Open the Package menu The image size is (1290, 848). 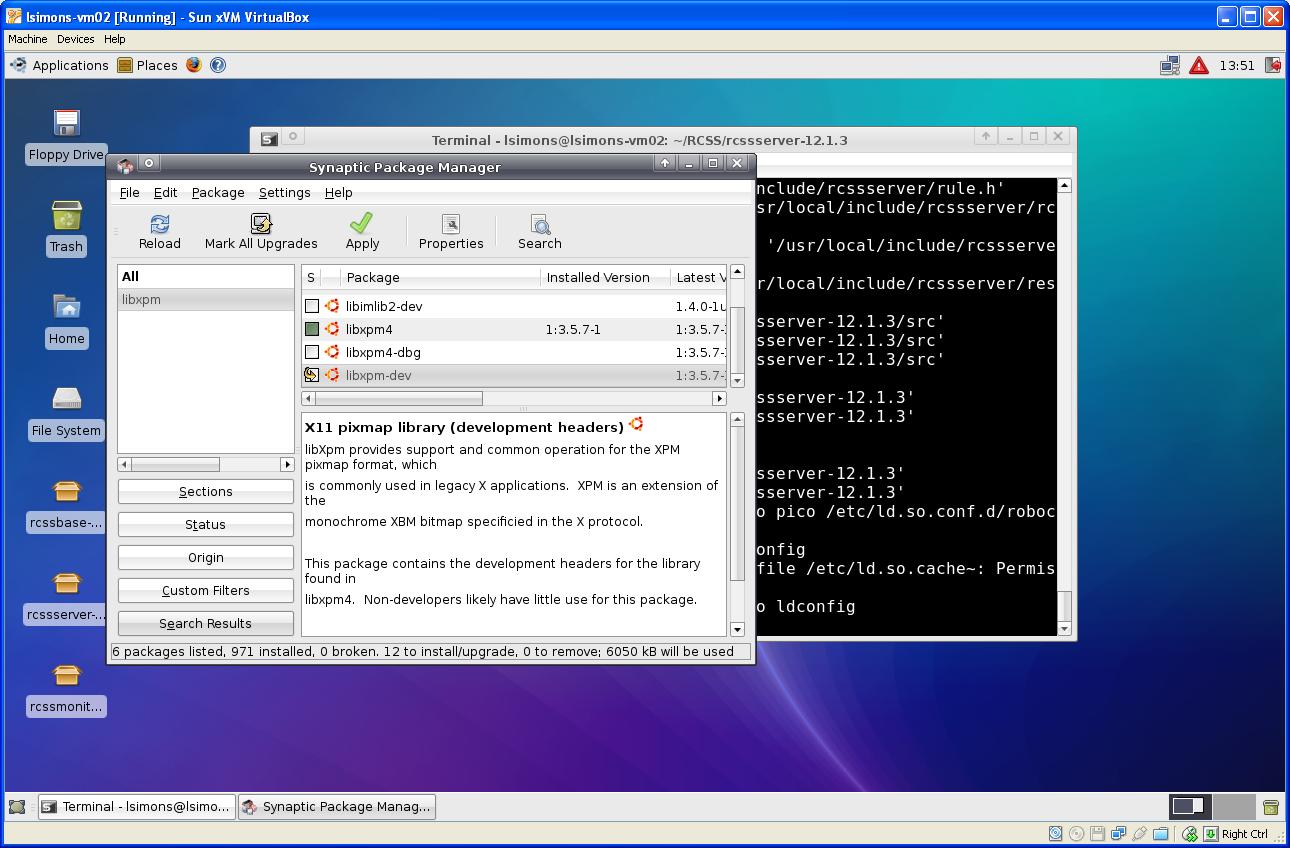pyautogui.click(x=218, y=192)
